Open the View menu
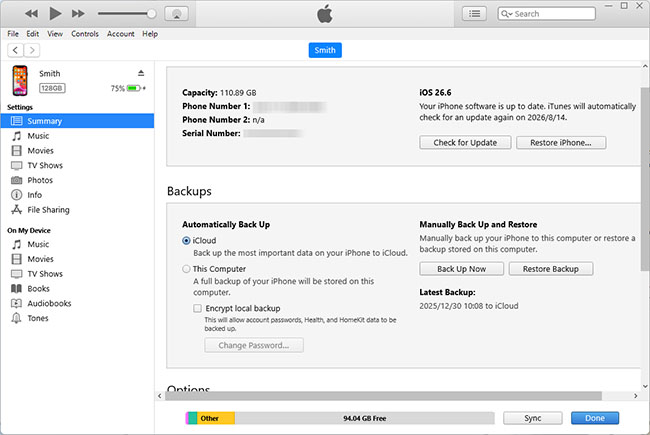Image resolution: width=650 pixels, height=435 pixels. point(55,34)
